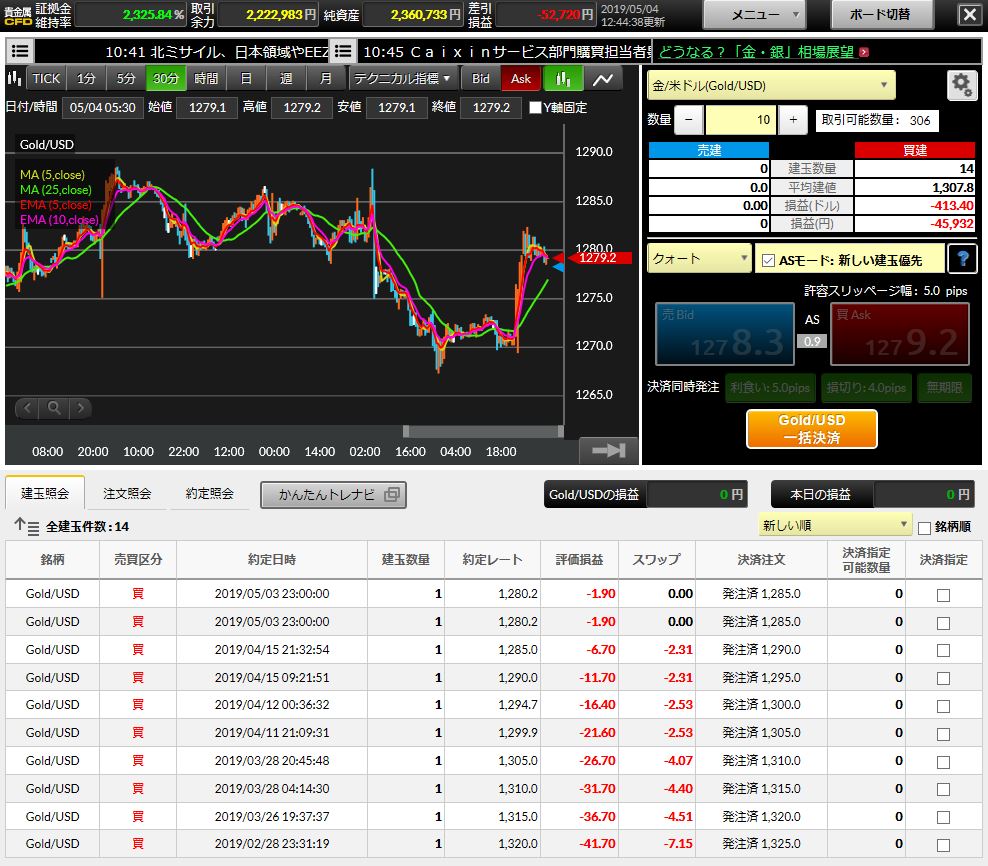Check 決済指定 box for the 1,315.0 rate row
Image resolution: width=988 pixels, height=866 pixels.
(943, 817)
